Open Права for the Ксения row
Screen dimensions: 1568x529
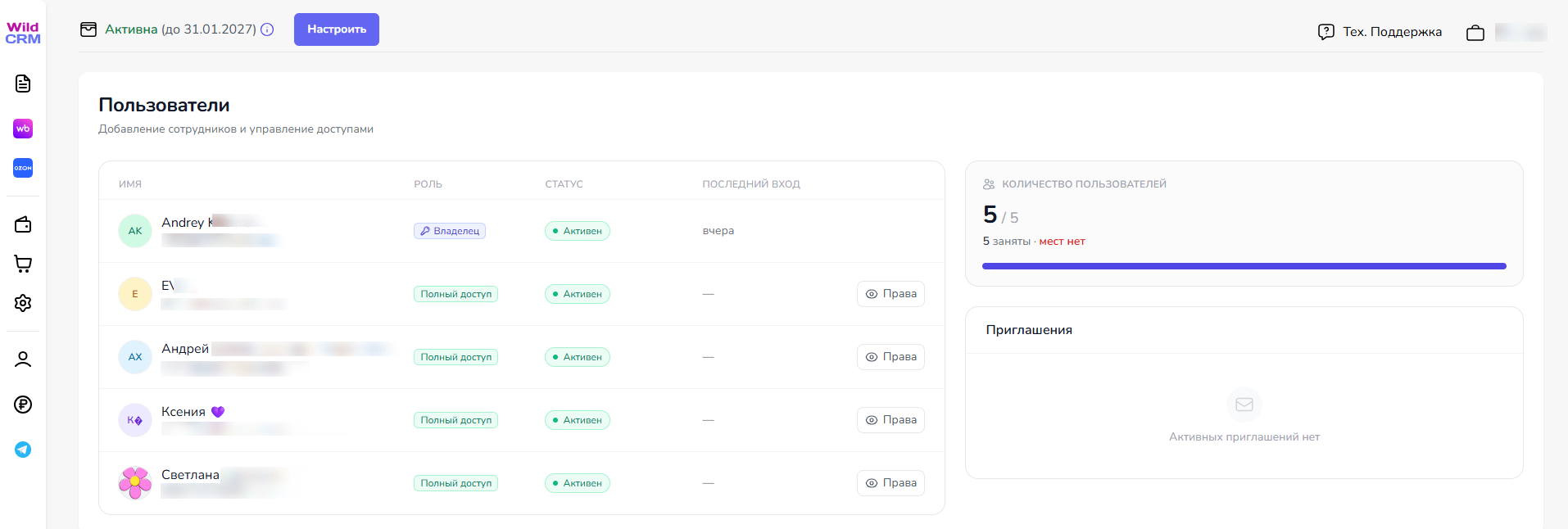click(x=890, y=420)
